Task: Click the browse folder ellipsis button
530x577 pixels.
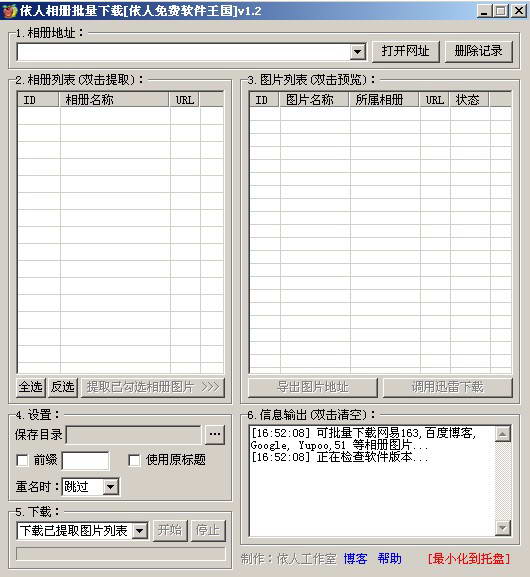Action: coord(215,435)
